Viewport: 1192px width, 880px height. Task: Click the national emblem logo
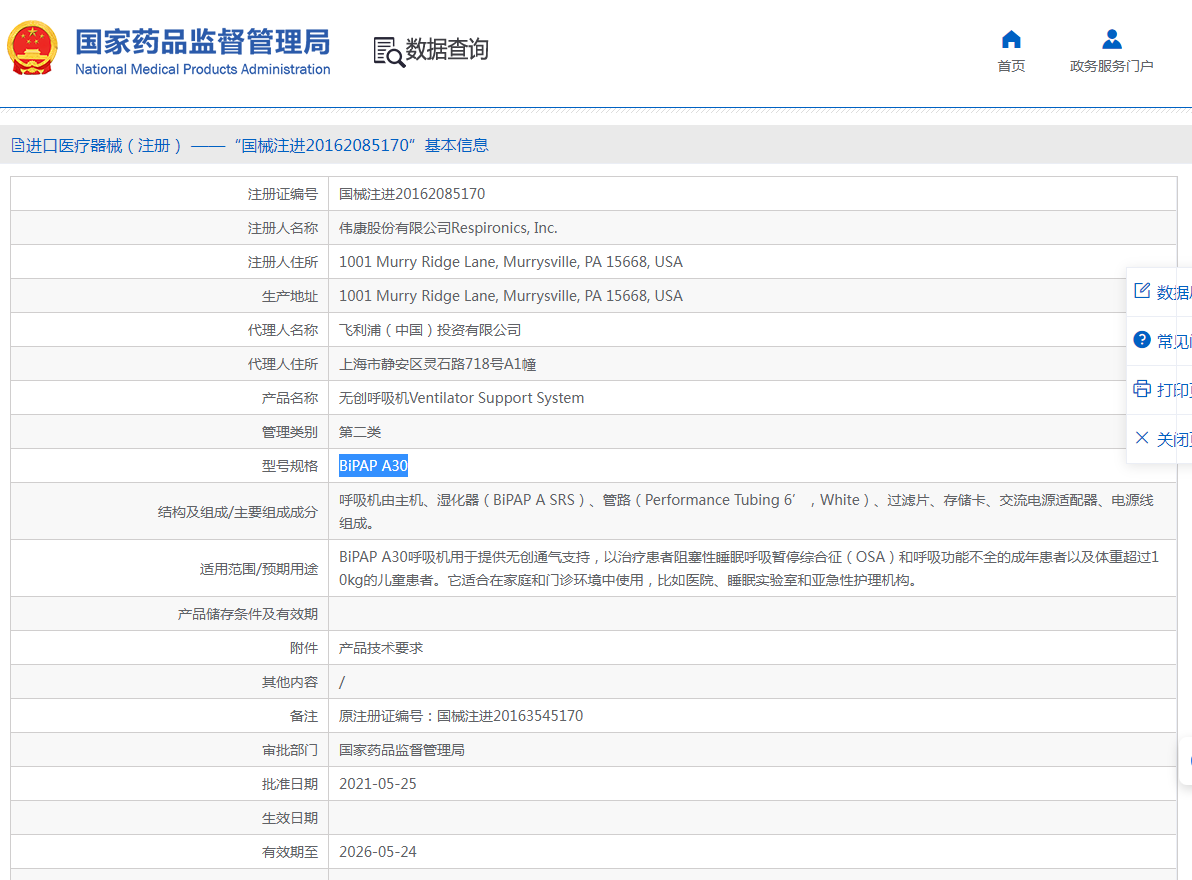[x=33, y=49]
